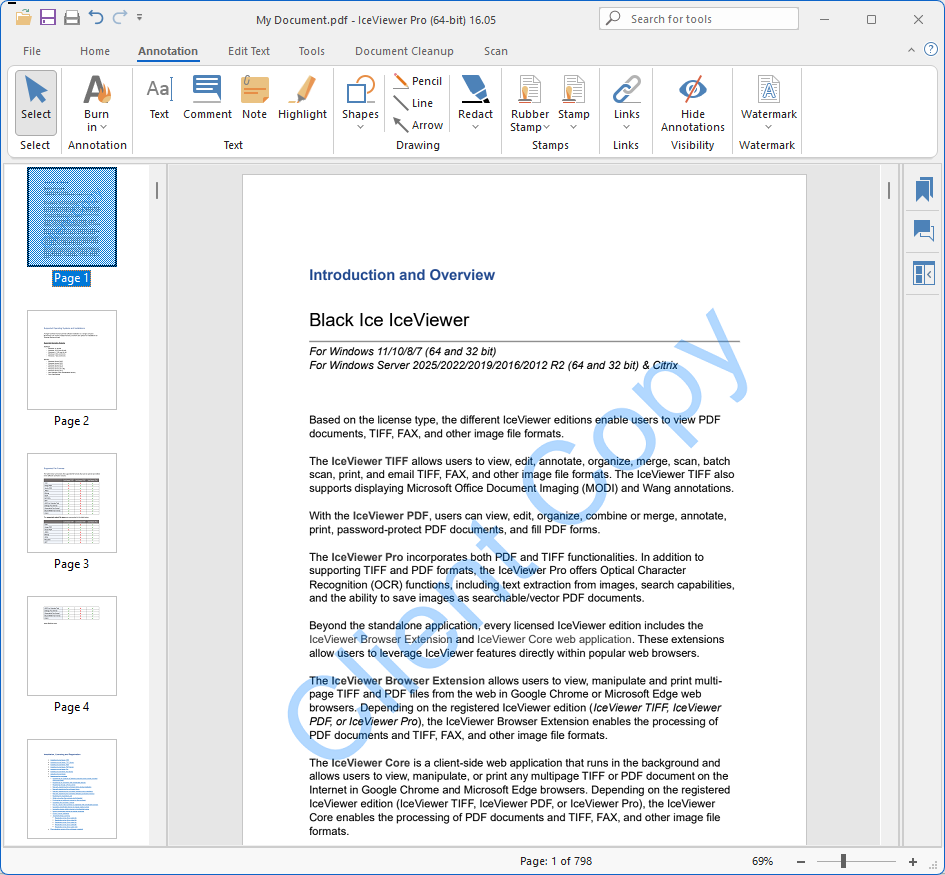Expand the Shapes dropdown arrow
This screenshot has height=875, width=945.
pyautogui.click(x=360, y=127)
